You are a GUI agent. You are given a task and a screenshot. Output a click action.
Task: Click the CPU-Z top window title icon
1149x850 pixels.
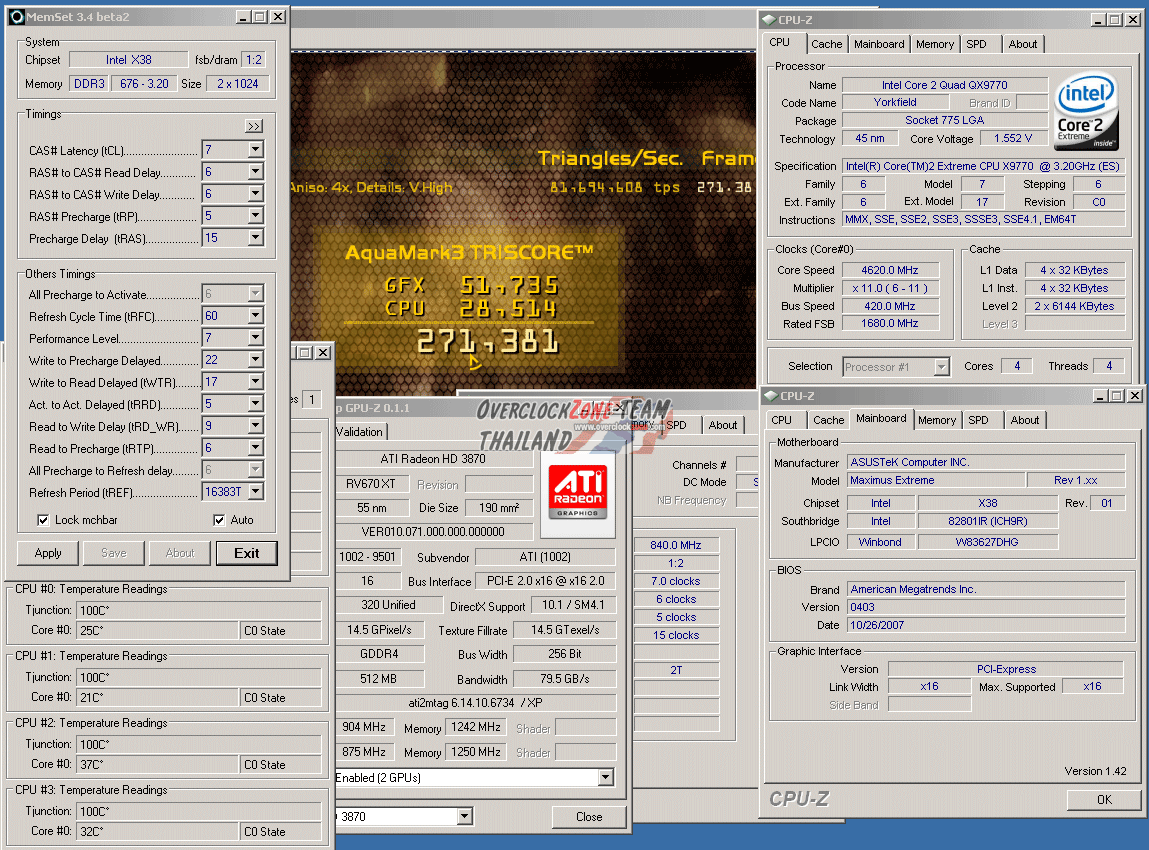(769, 20)
